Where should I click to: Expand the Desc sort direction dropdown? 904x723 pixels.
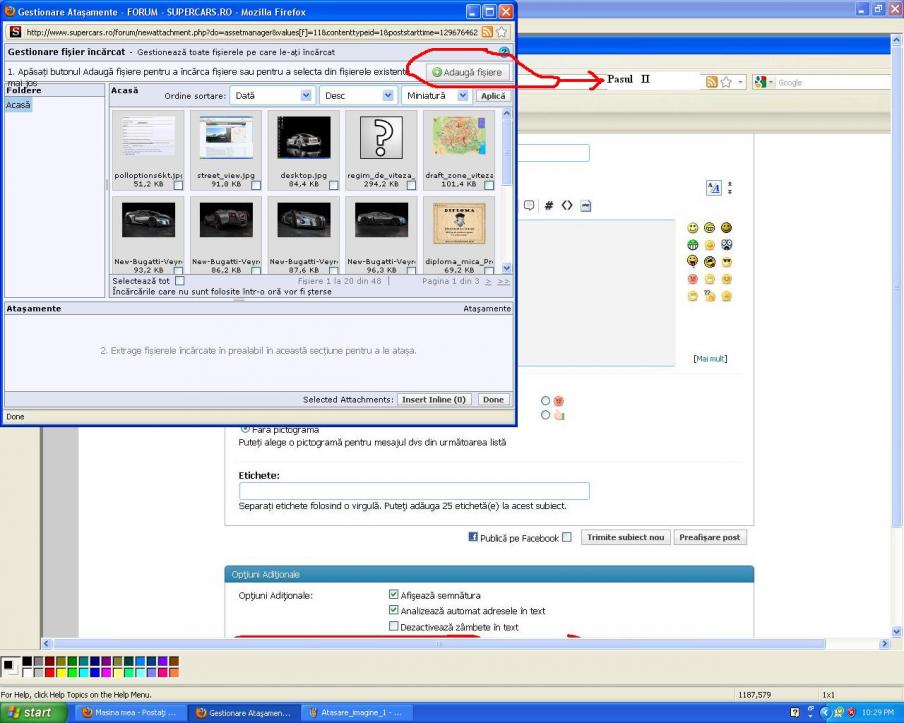click(358, 96)
